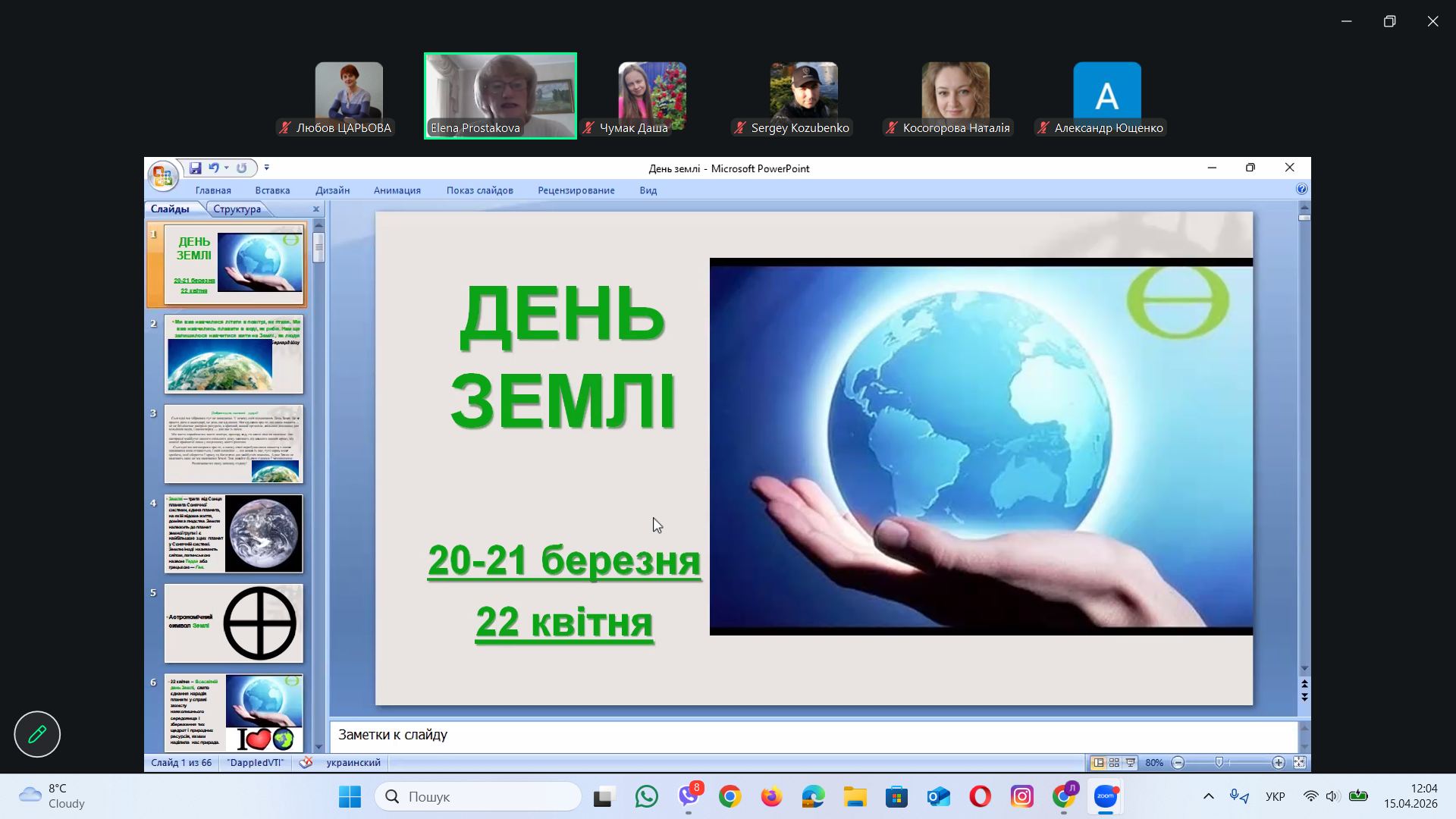
Task: Click the Undo arrow icon
Action: (x=213, y=168)
